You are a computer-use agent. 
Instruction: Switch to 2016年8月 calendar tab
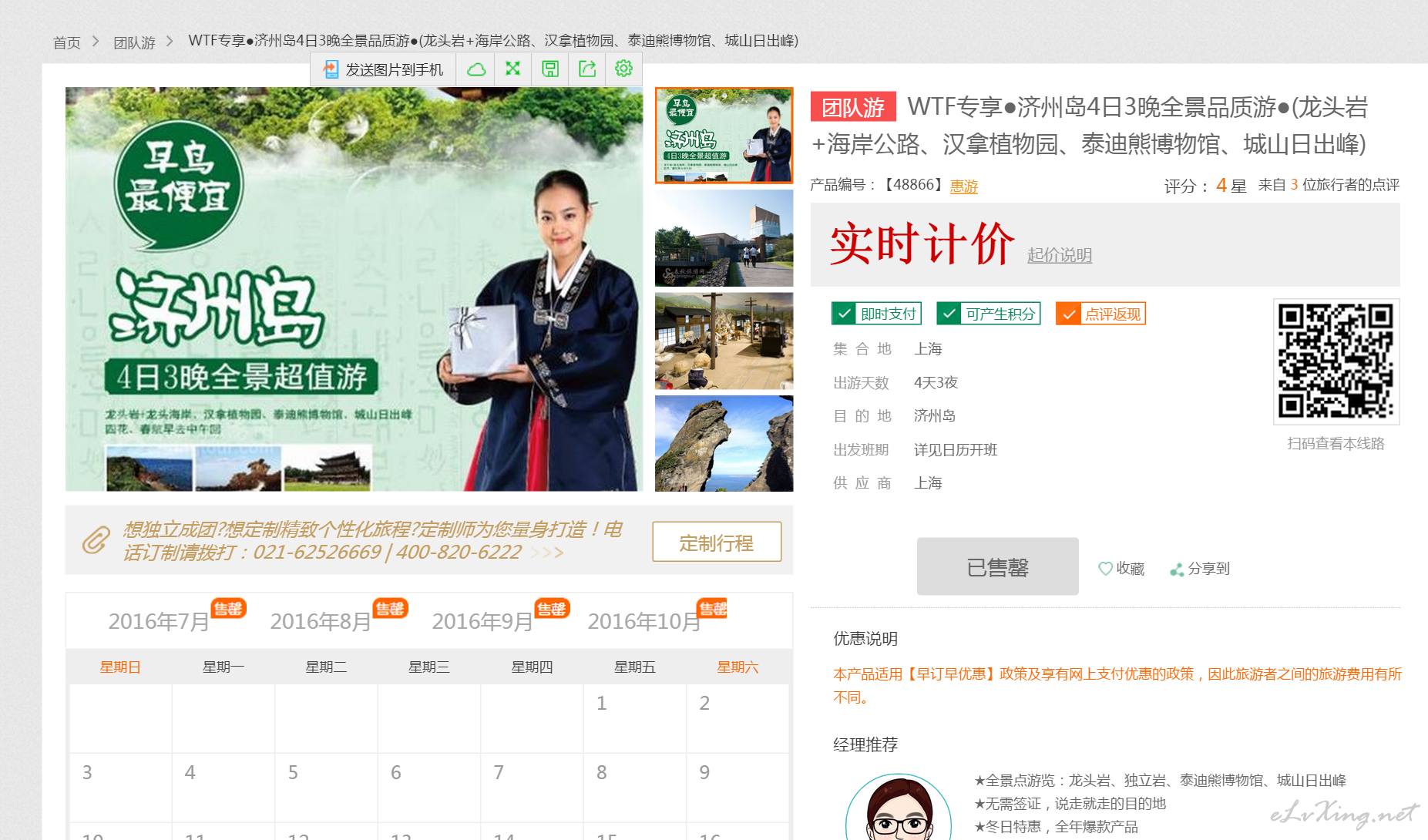coord(321,621)
